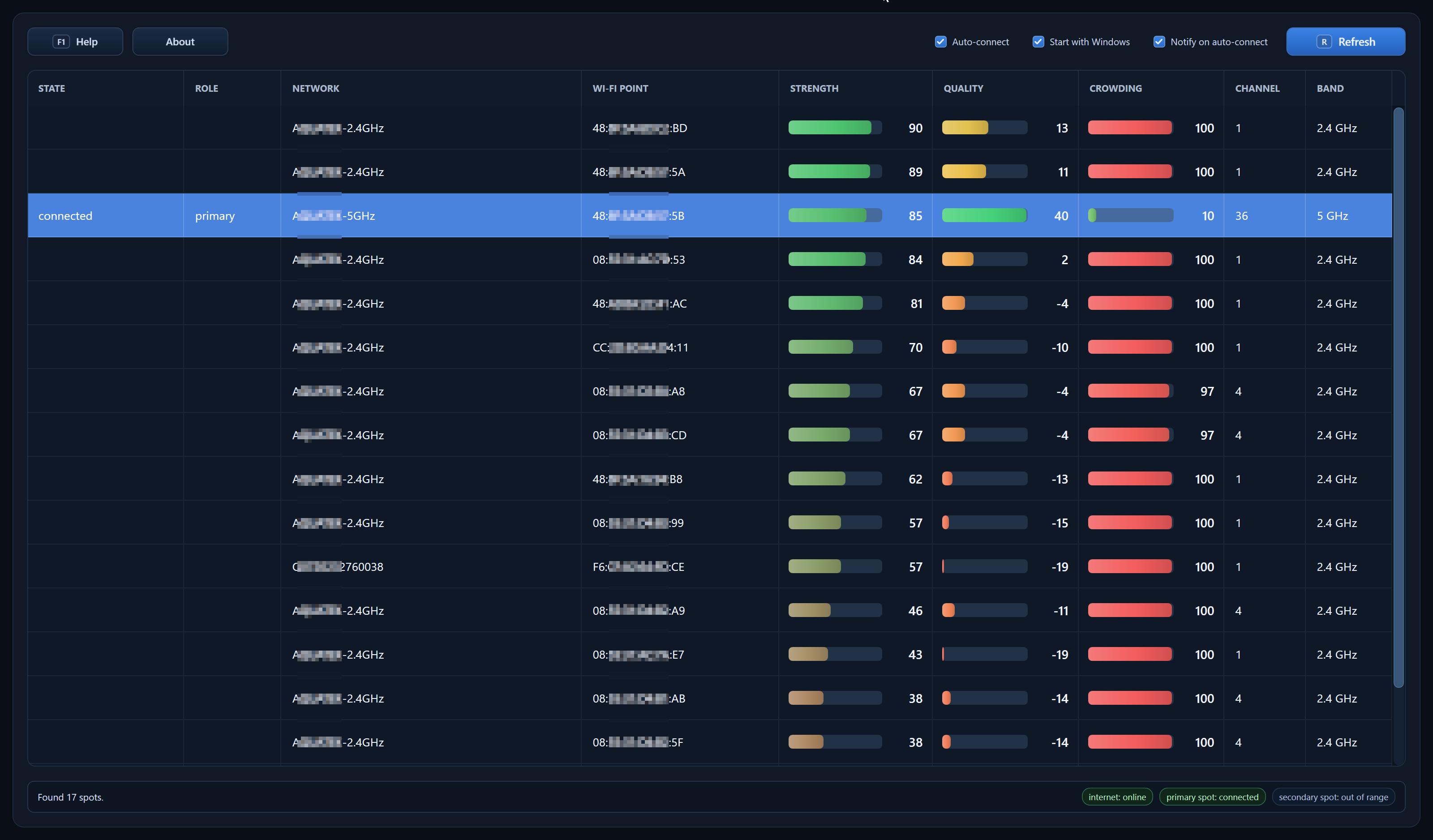Click the vertical scrollbar on the right

[x=1399, y=398]
